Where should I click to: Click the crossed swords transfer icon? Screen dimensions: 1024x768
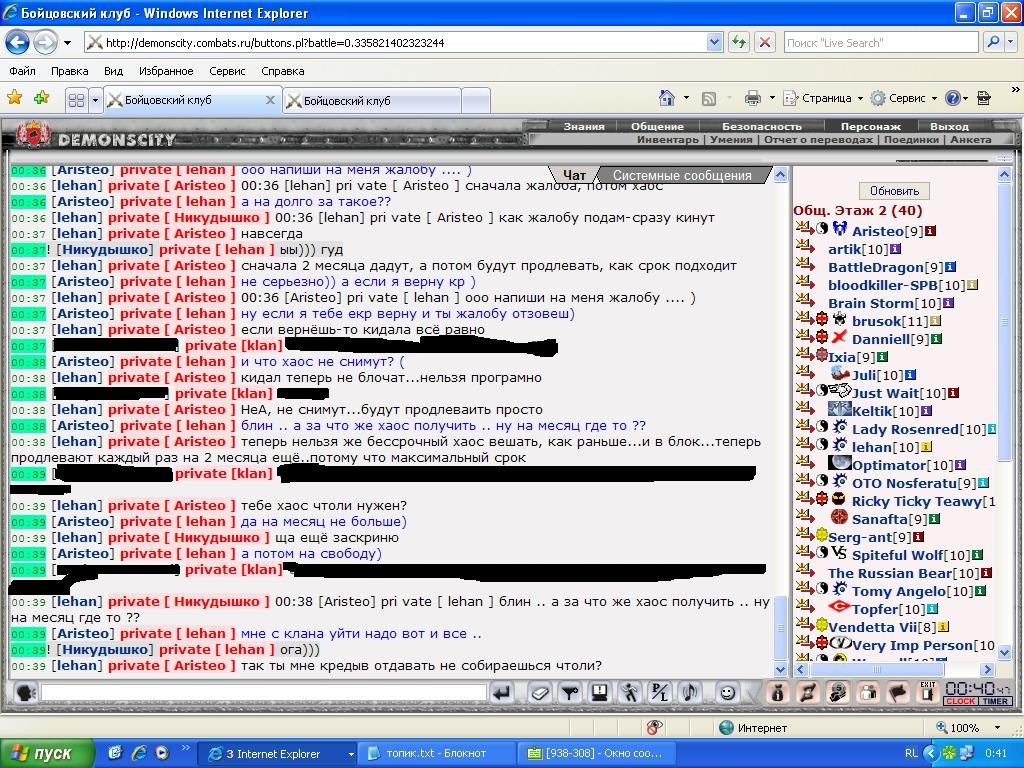click(x=807, y=692)
